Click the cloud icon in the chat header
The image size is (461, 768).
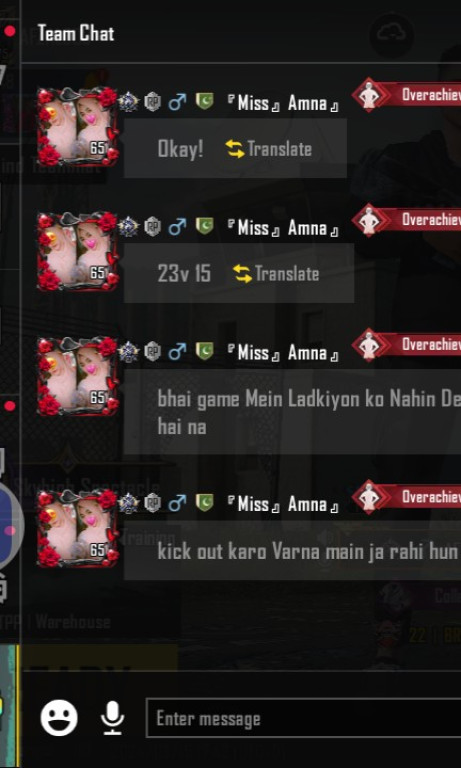click(391, 34)
